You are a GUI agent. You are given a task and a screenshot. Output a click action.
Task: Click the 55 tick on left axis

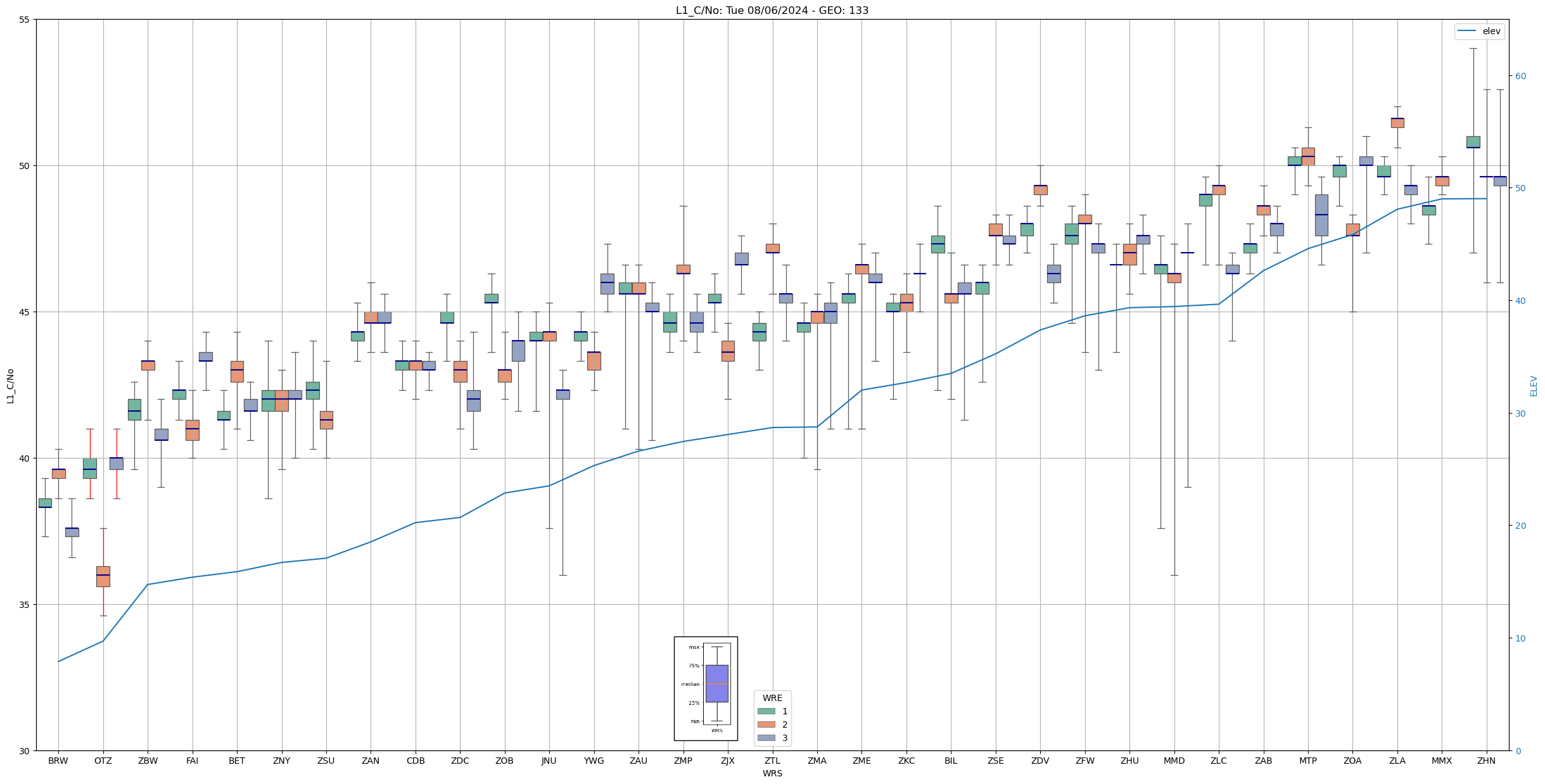click(25, 20)
